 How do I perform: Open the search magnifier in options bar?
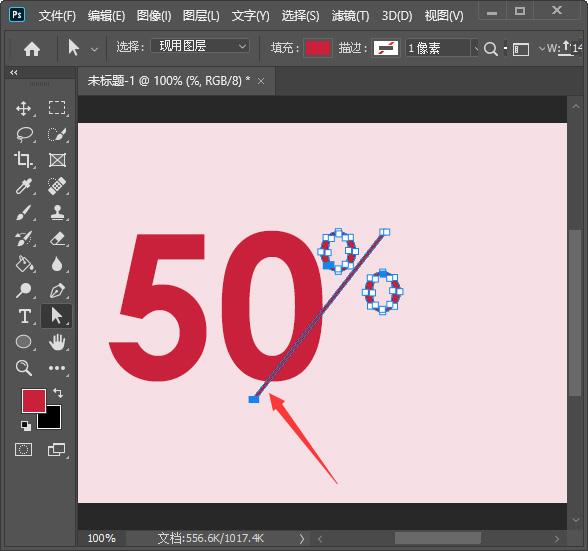tap(490, 49)
